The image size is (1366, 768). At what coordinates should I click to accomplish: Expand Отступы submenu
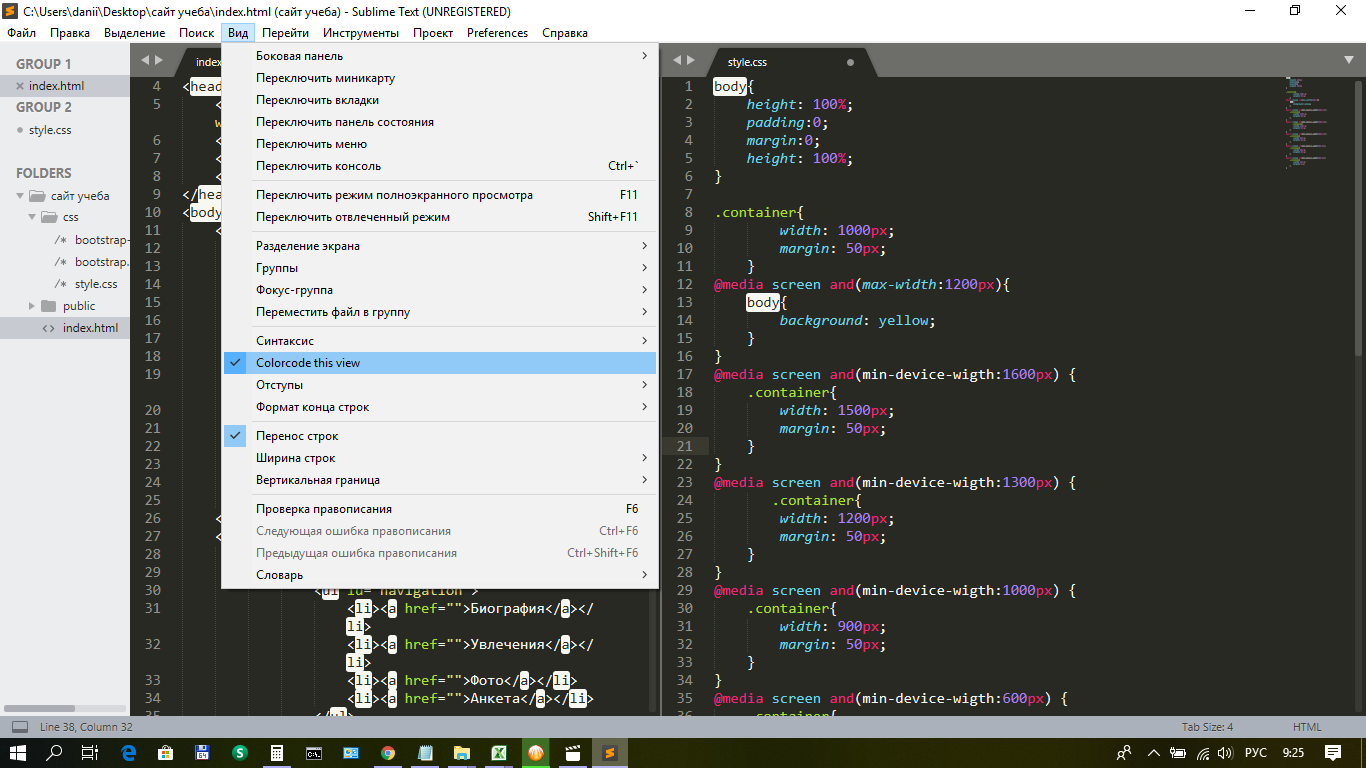point(440,385)
